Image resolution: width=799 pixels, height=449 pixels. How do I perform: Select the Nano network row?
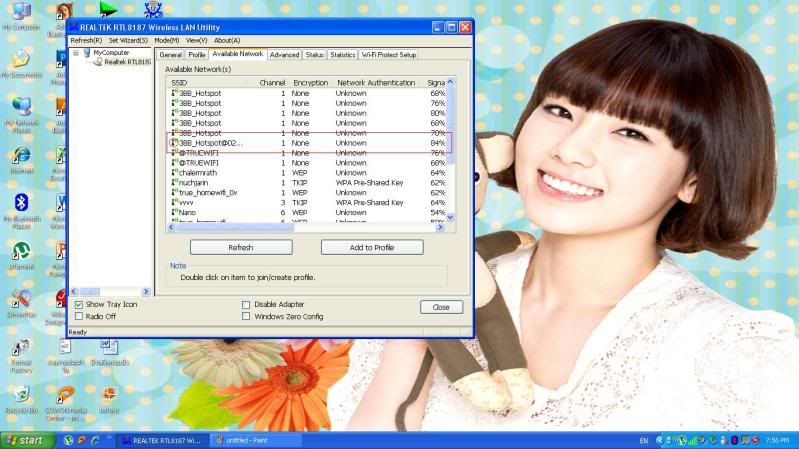coord(308,212)
